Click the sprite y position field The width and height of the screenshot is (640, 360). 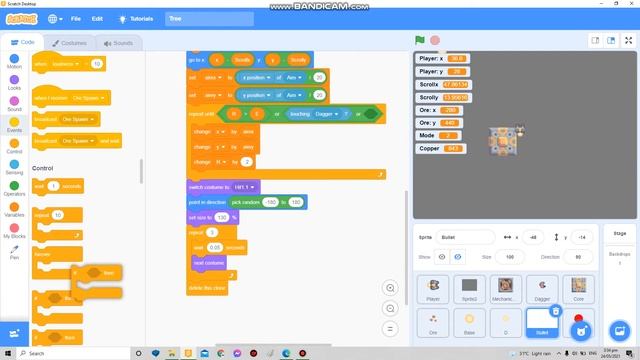click(x=582, y=237)
